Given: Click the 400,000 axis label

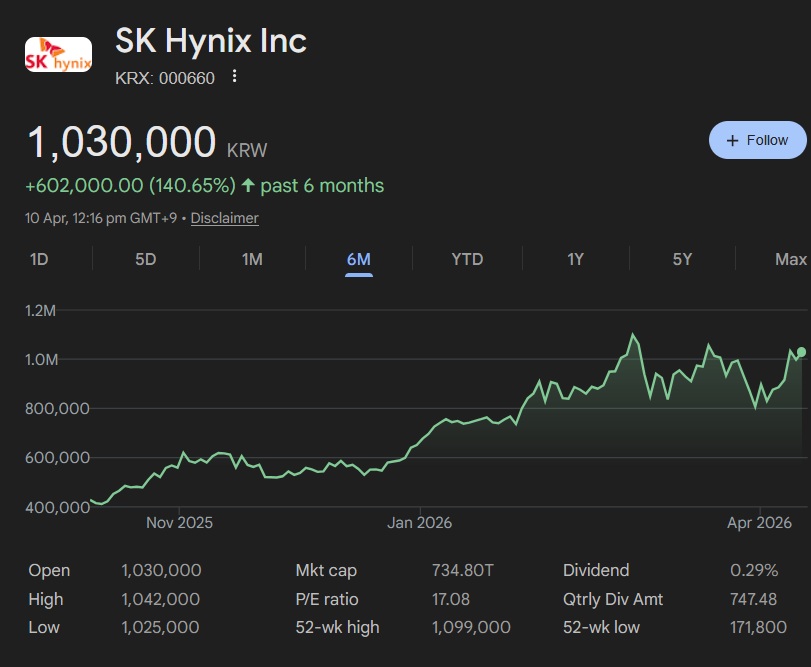Looking at the screenshot, I should tap(57, 507).
